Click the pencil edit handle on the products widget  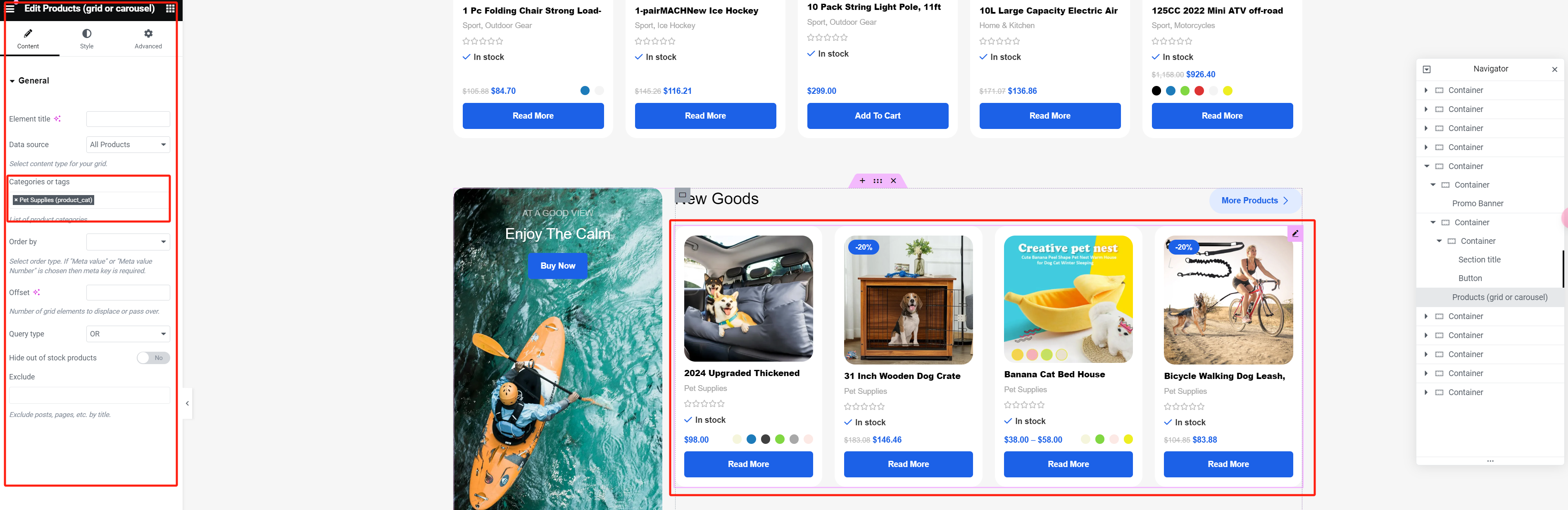(1295, 234)
